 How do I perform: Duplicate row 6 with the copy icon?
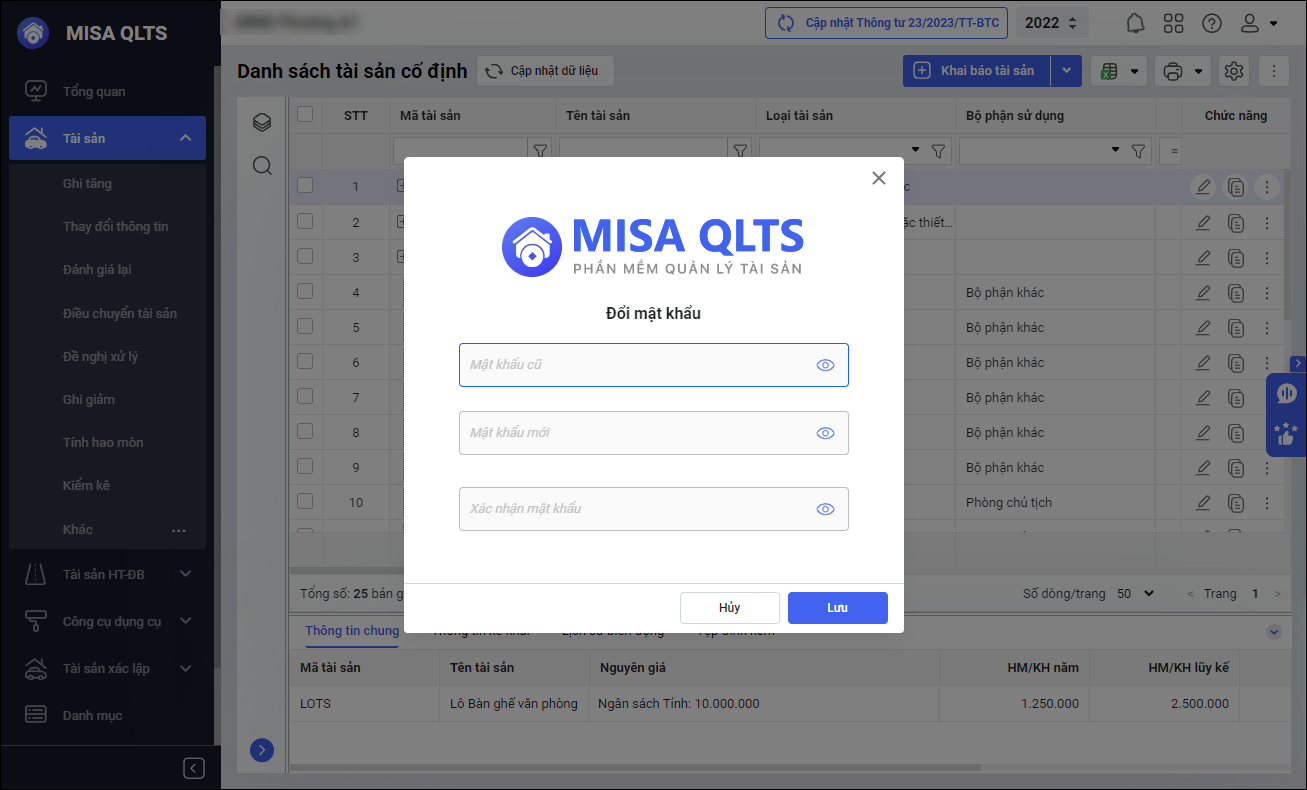[x=1236, y=363]
